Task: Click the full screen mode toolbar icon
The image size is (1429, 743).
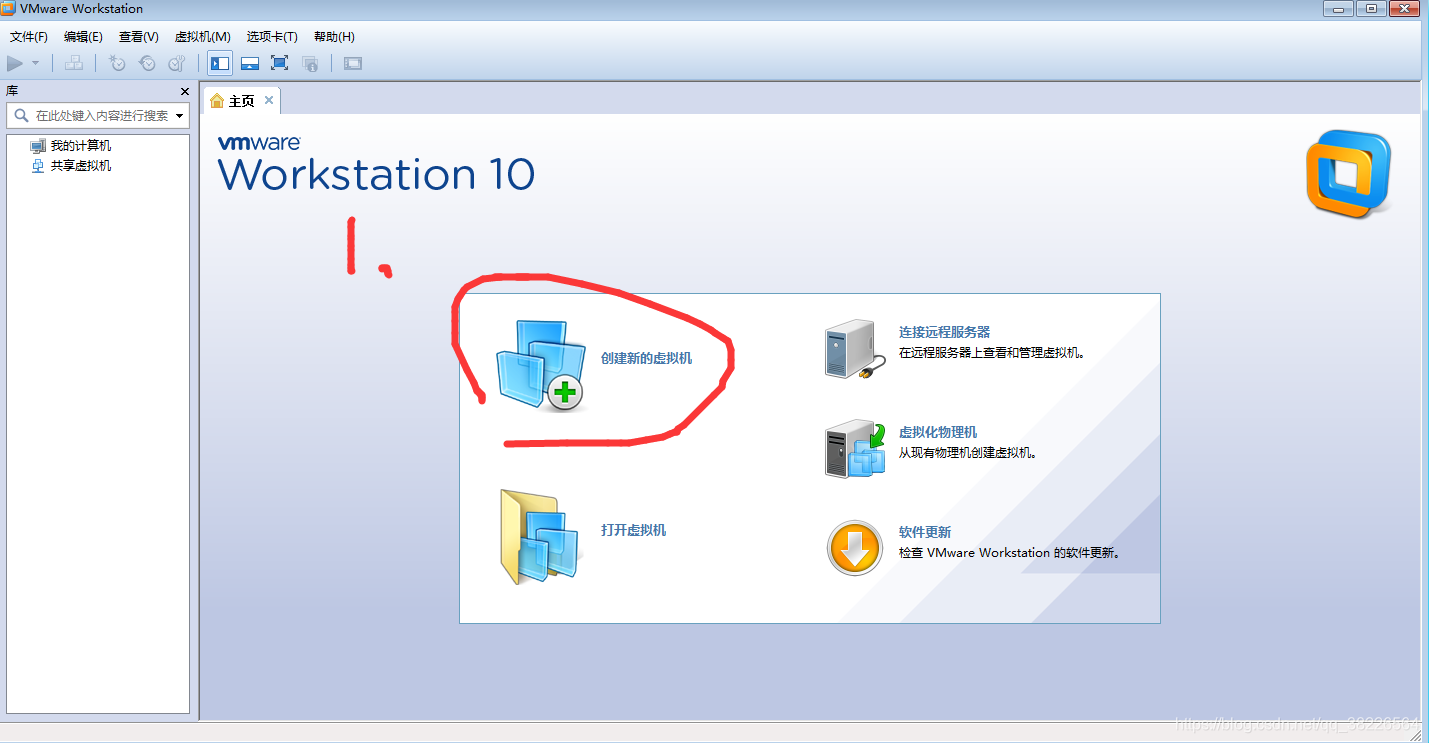Action: [280, 63]
